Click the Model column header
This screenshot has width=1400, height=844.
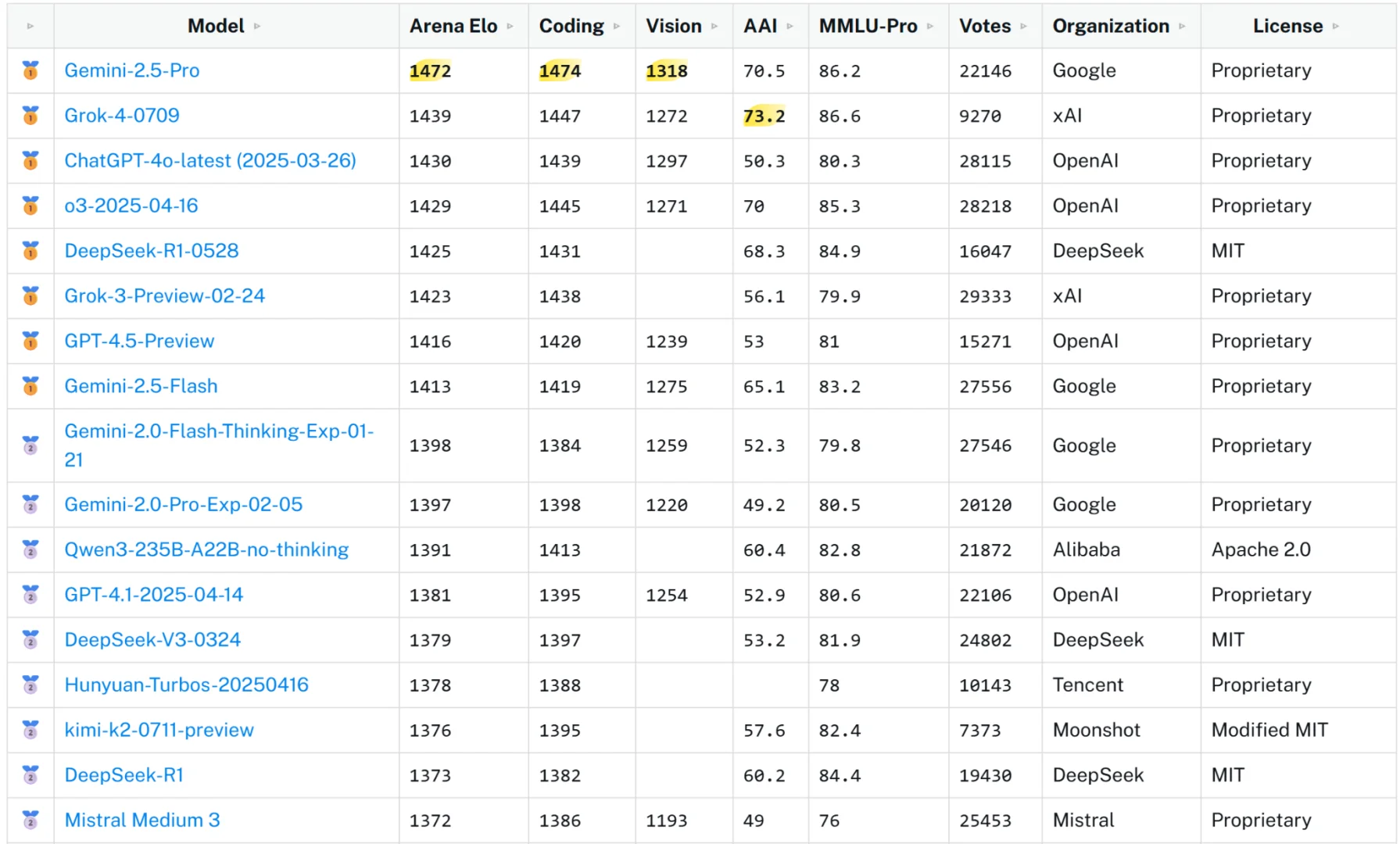coord(216,27)
